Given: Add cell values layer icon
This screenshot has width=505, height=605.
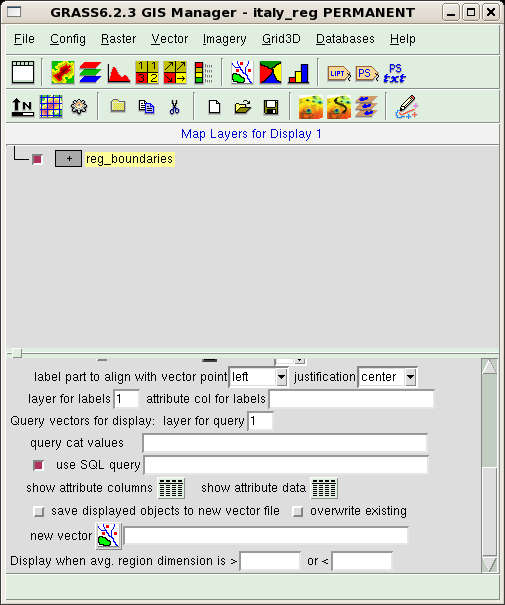Looking at the screenshot, I should pos(147,72).
